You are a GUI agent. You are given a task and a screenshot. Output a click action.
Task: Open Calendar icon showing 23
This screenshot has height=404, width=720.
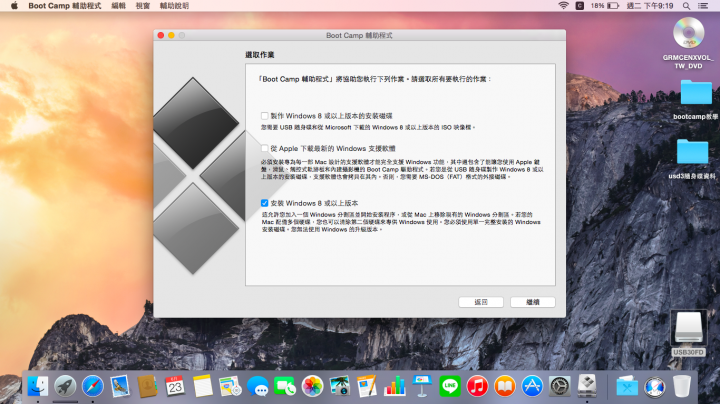[175, 386]
